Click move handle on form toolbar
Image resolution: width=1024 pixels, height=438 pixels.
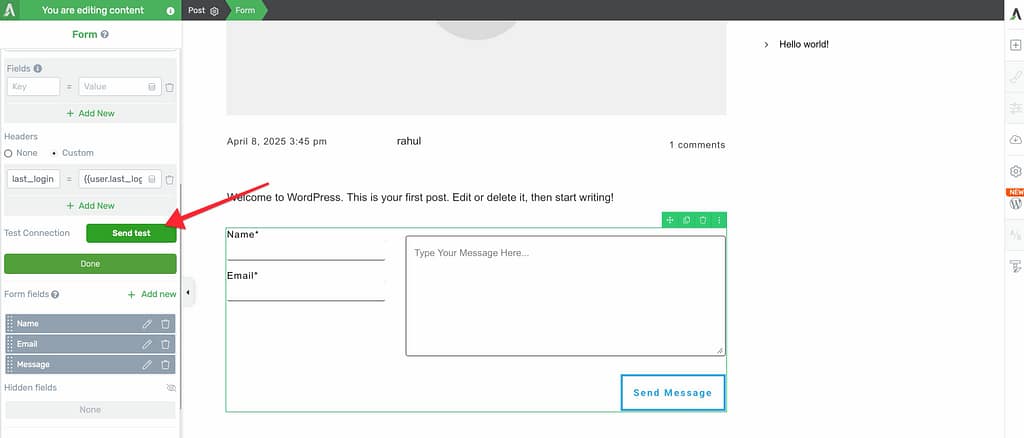pos(671,220)
